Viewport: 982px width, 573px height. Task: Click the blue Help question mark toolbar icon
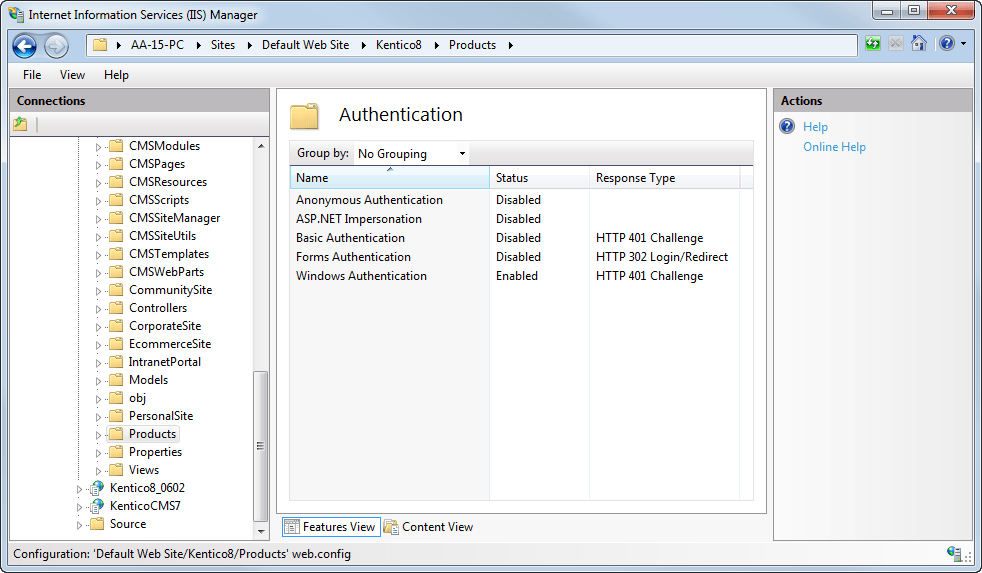coord(947,43)
